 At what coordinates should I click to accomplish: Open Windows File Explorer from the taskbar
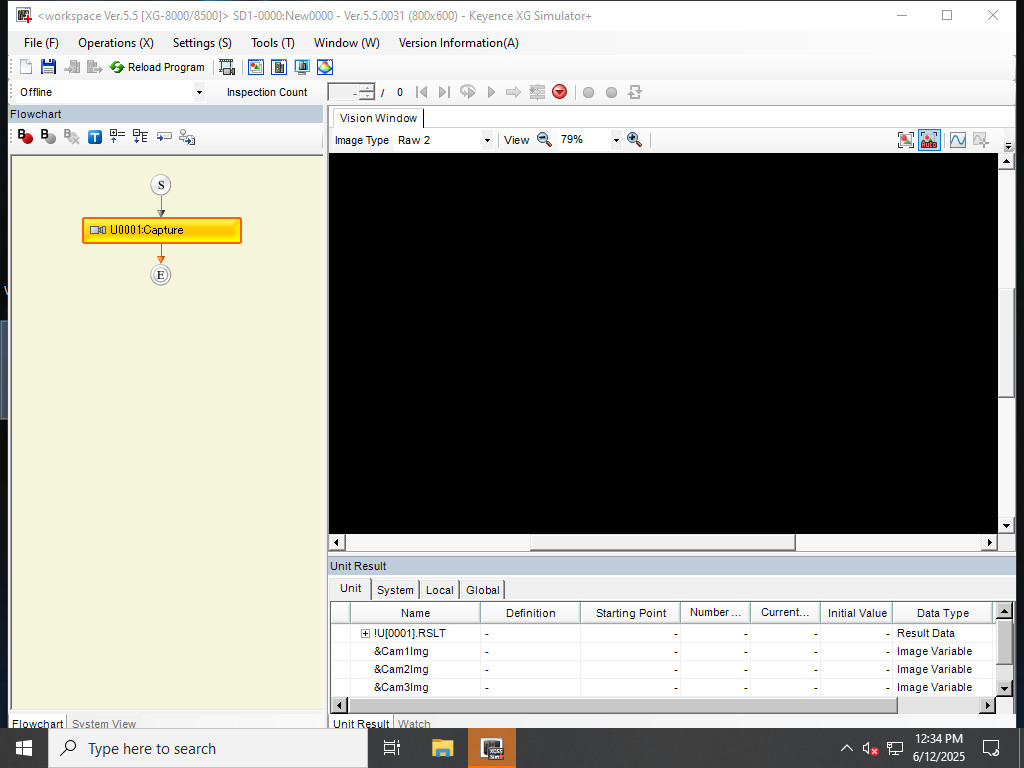[x=442, y=748]
